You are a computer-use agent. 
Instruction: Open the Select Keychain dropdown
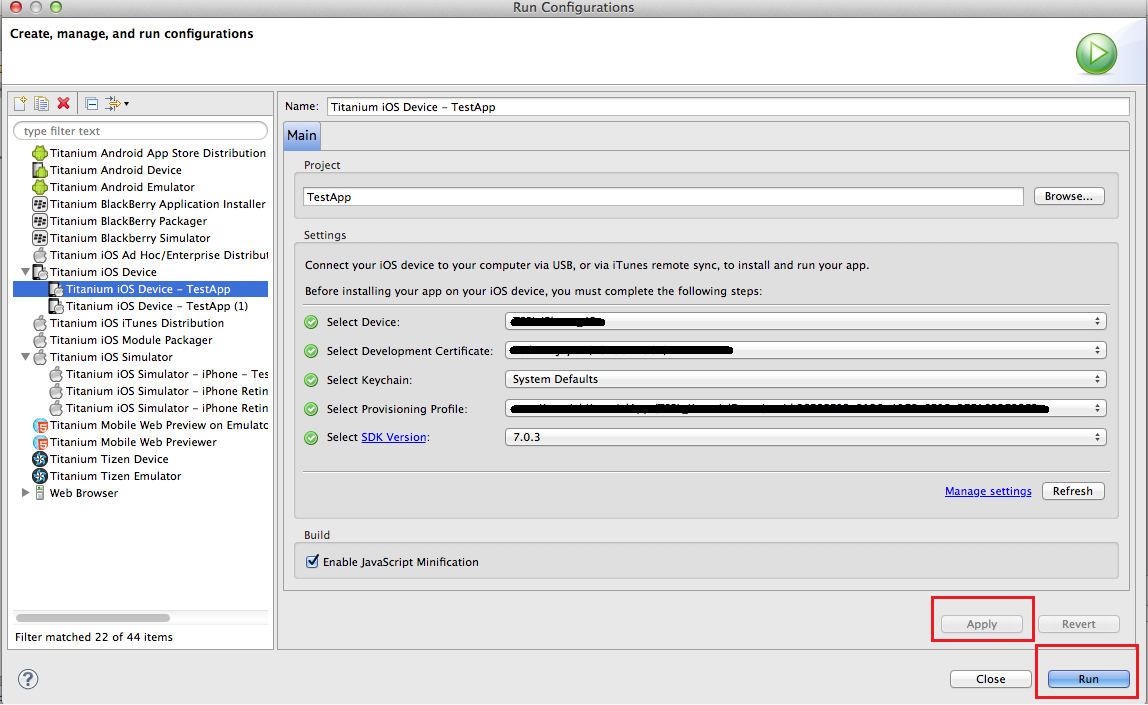(x=805, y=379)
